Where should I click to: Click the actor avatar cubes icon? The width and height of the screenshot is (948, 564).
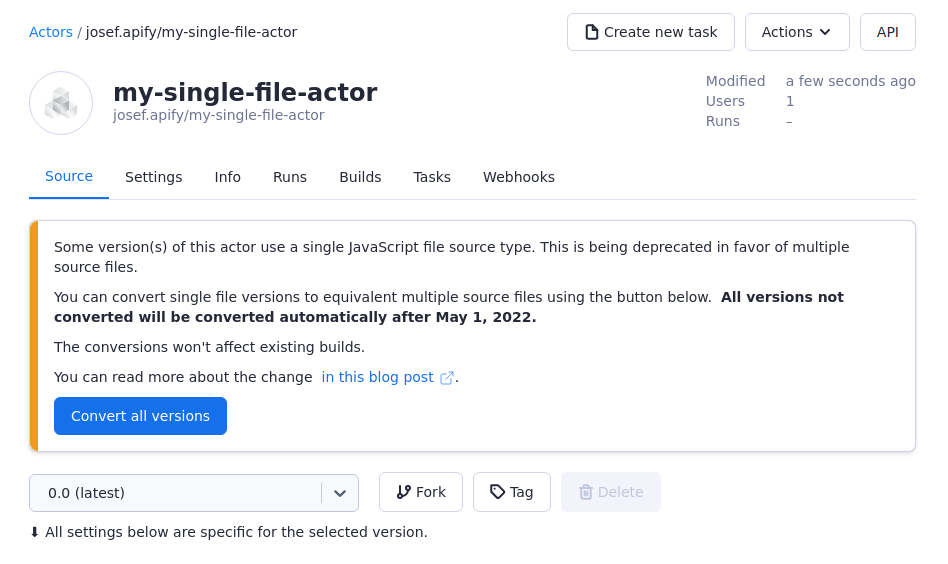(61, 103)
